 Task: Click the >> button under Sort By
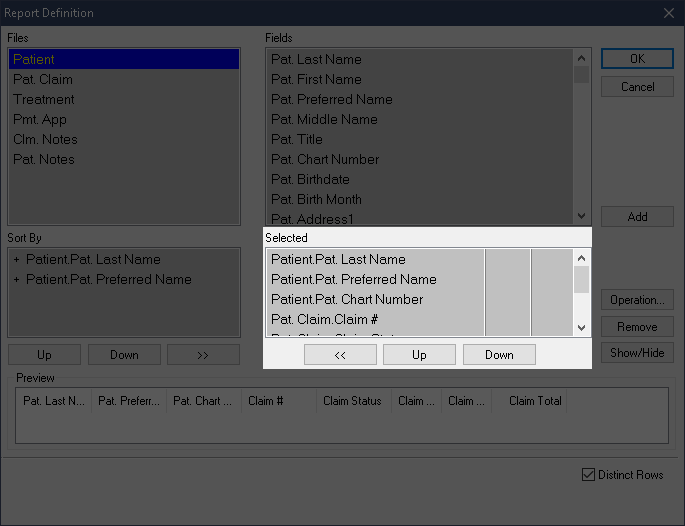pos(203,355)
